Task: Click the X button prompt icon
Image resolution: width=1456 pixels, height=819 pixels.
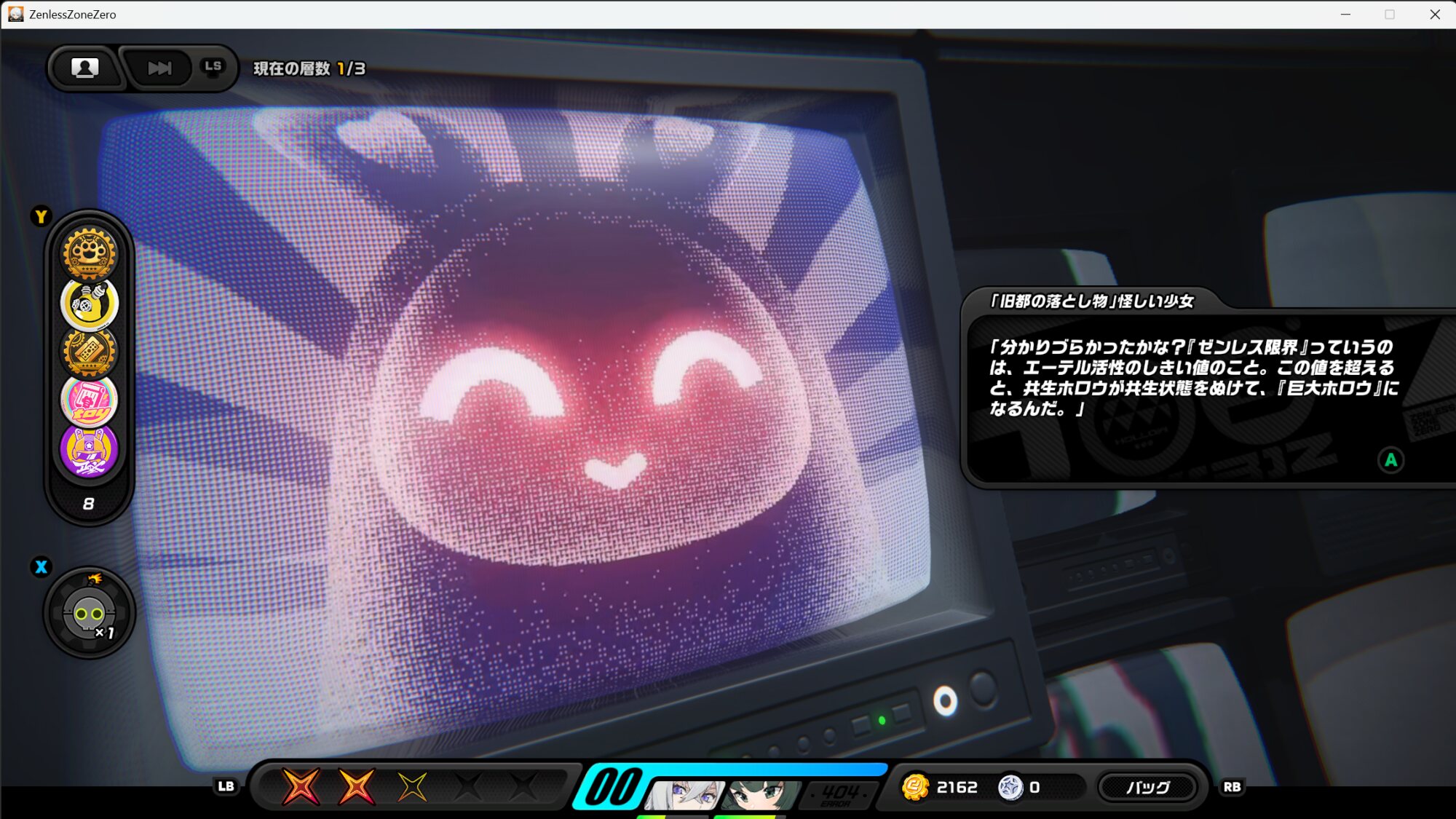Action: [41, 567]
